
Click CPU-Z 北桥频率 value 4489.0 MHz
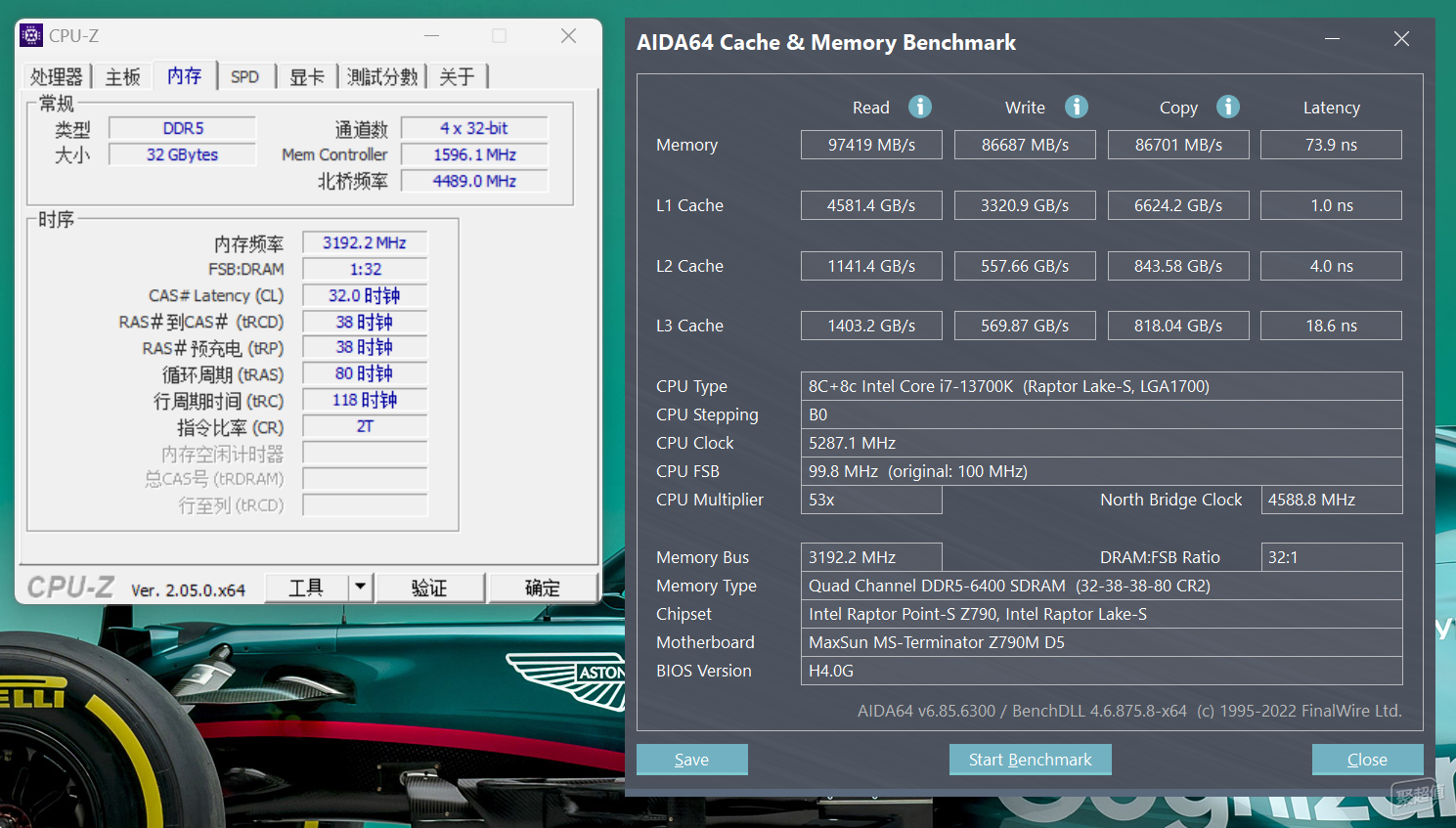tap(474, 181)
